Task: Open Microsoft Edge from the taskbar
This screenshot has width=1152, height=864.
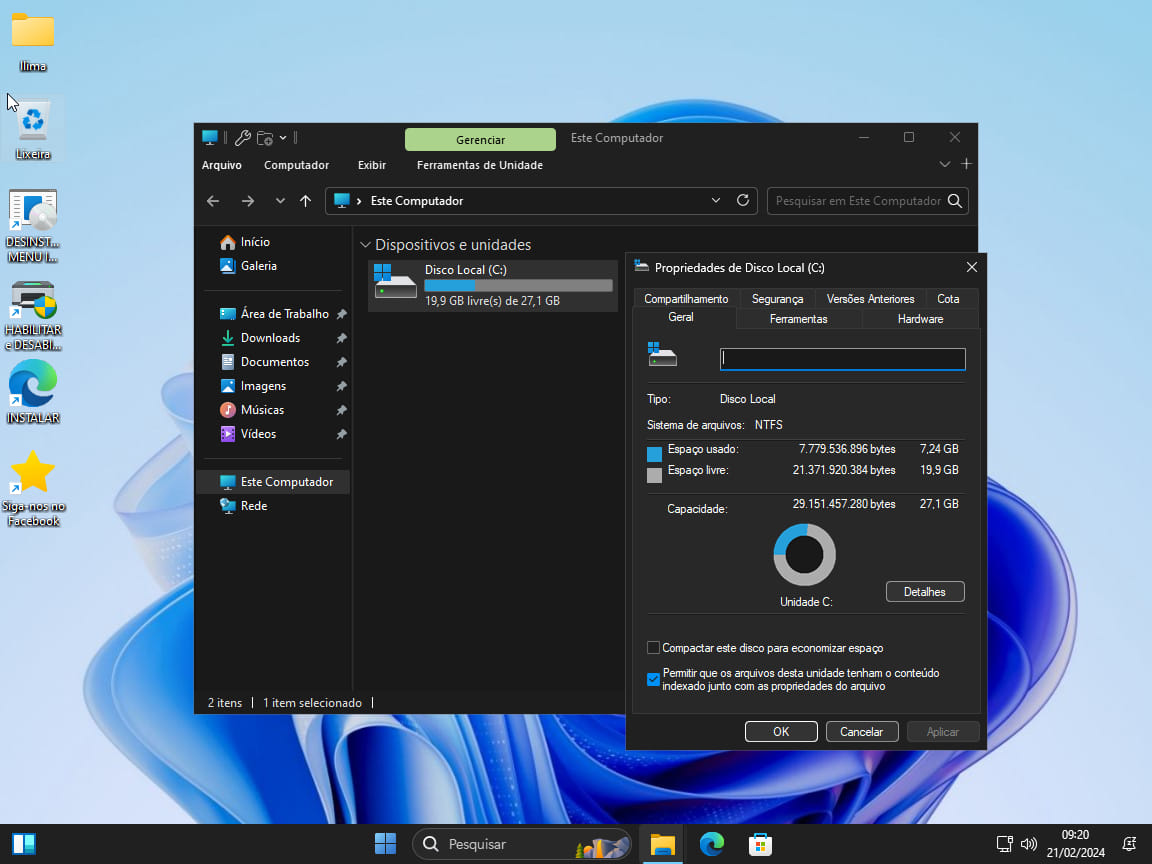Action: (711, 844)
